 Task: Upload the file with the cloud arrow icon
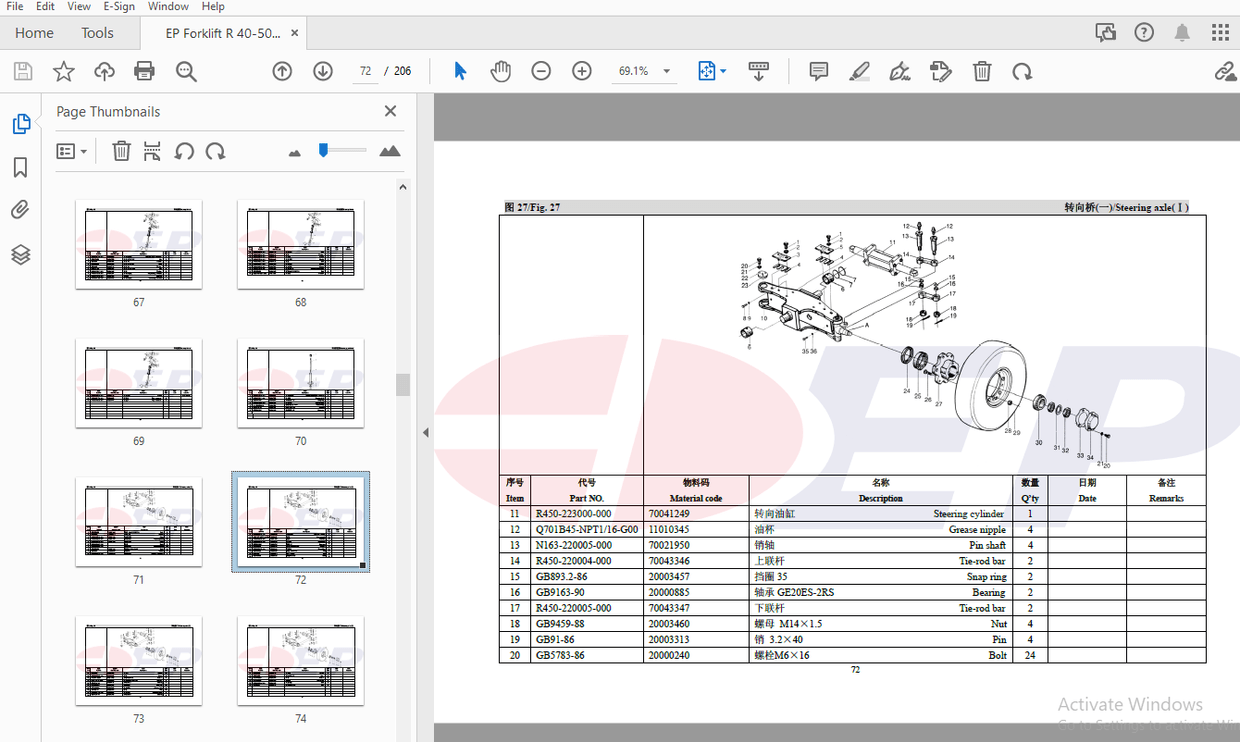tap(104, 71)
